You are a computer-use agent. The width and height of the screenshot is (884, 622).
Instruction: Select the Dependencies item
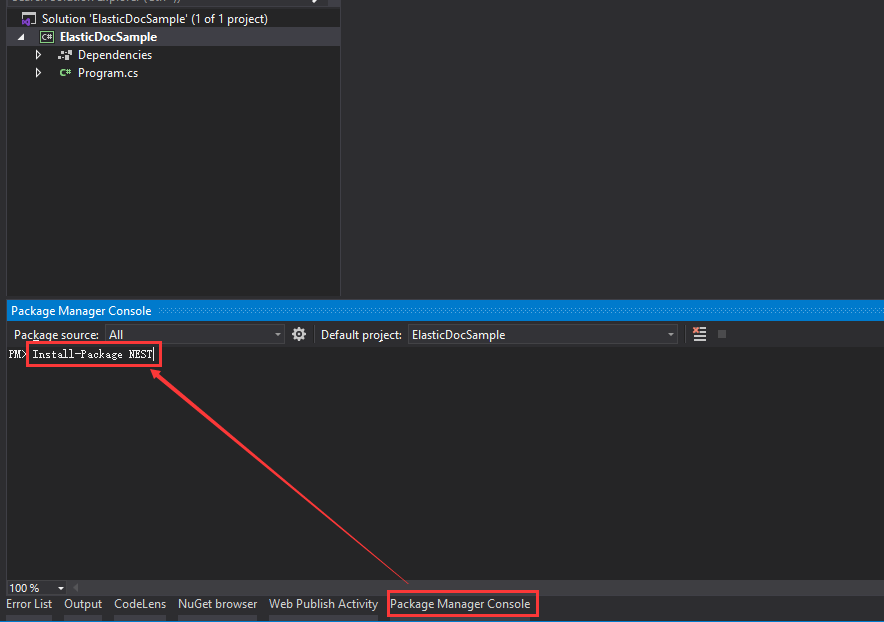(115, 55)
